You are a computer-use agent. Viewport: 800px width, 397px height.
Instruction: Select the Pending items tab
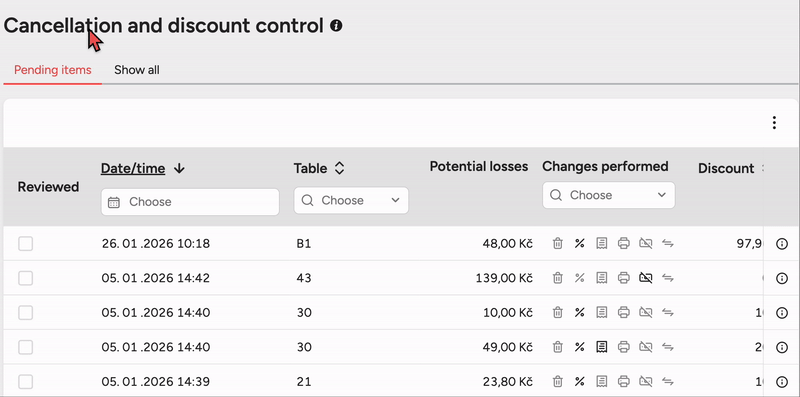click(x=53, y=70)
